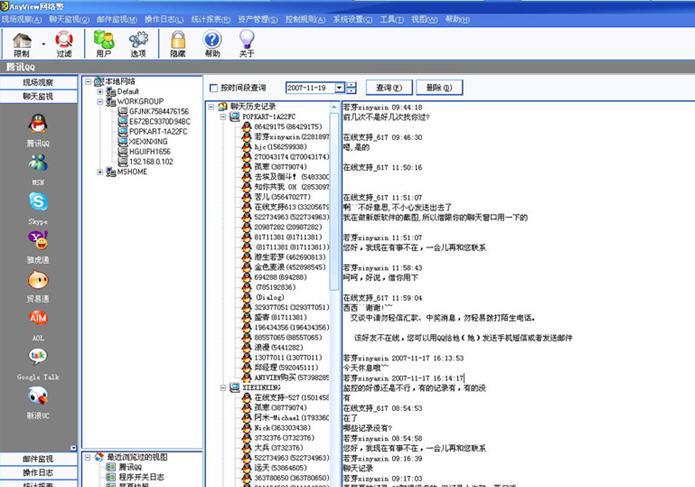This screenshot has width=695, height=487.
Task: Open the 统计报表 menu
Action: [211, 19]
